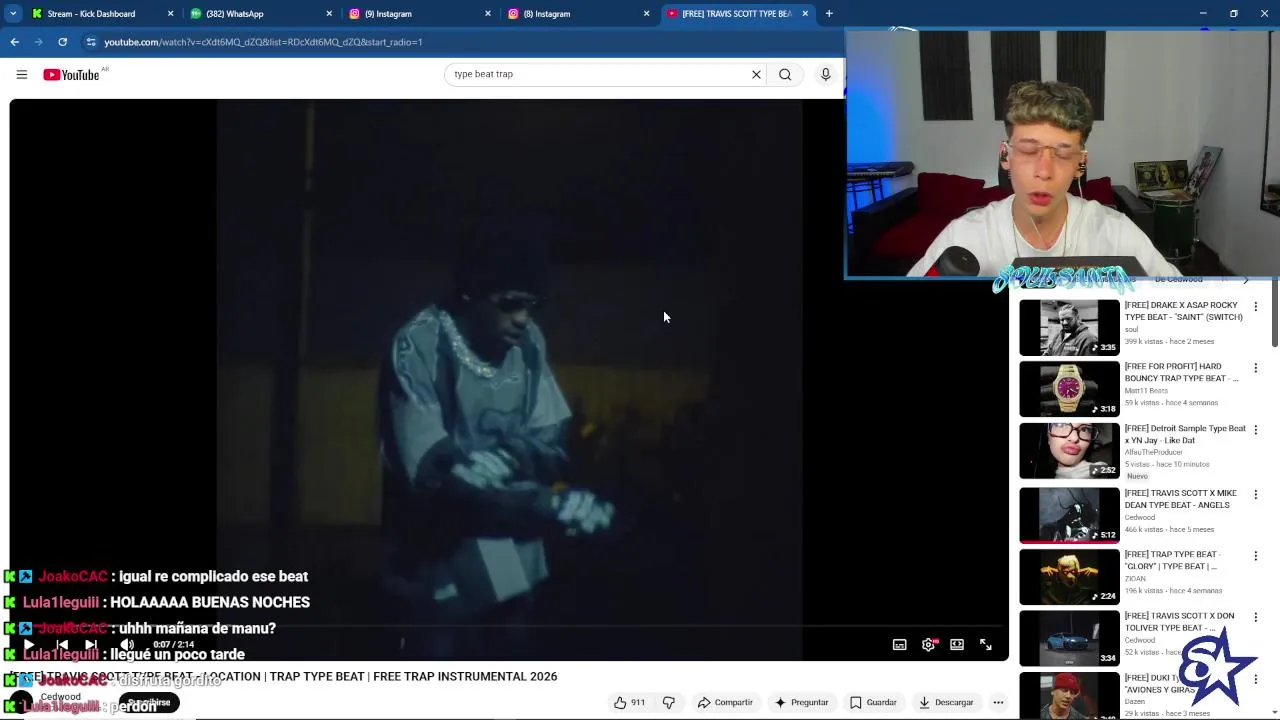Open the Glory 2:24 video thumbnail
The width and height of the screenshot is (1280, 720).
(x=1069, y=577)
